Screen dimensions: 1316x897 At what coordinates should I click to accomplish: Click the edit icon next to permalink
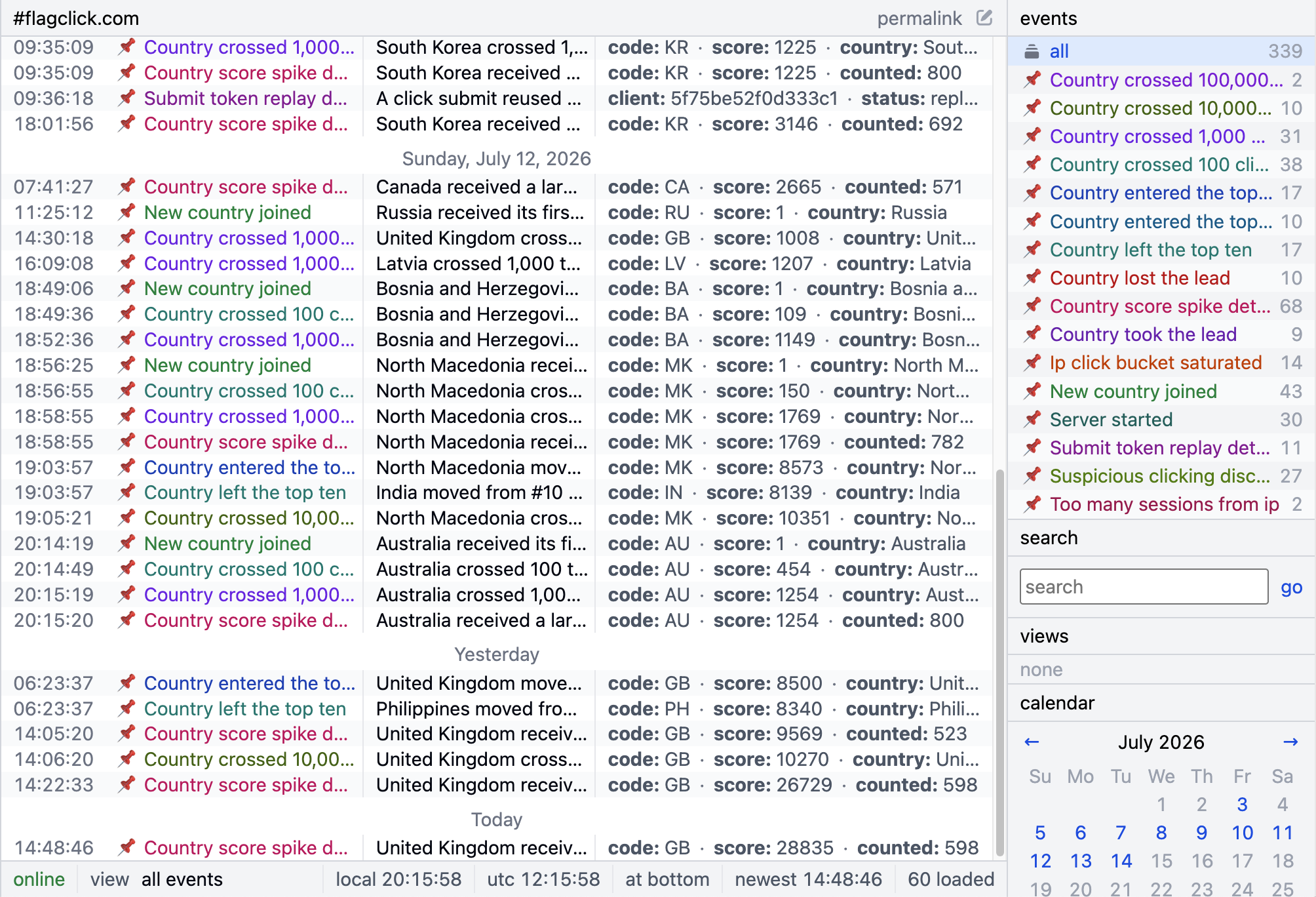[984, 18]
